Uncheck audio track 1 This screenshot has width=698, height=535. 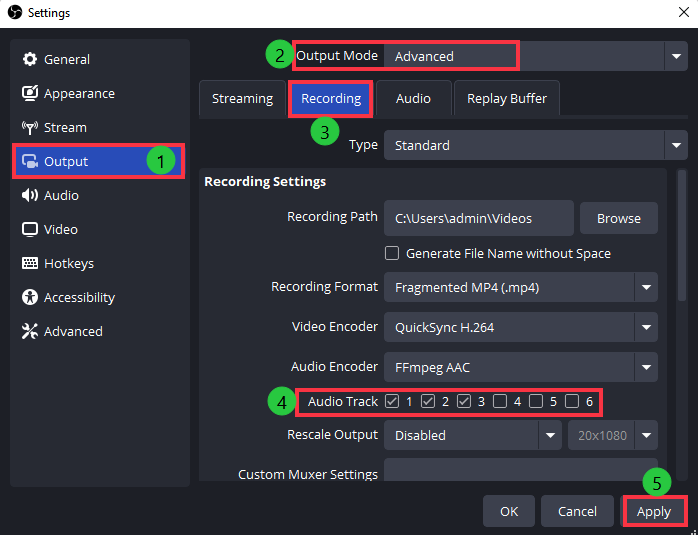(392, 401)
